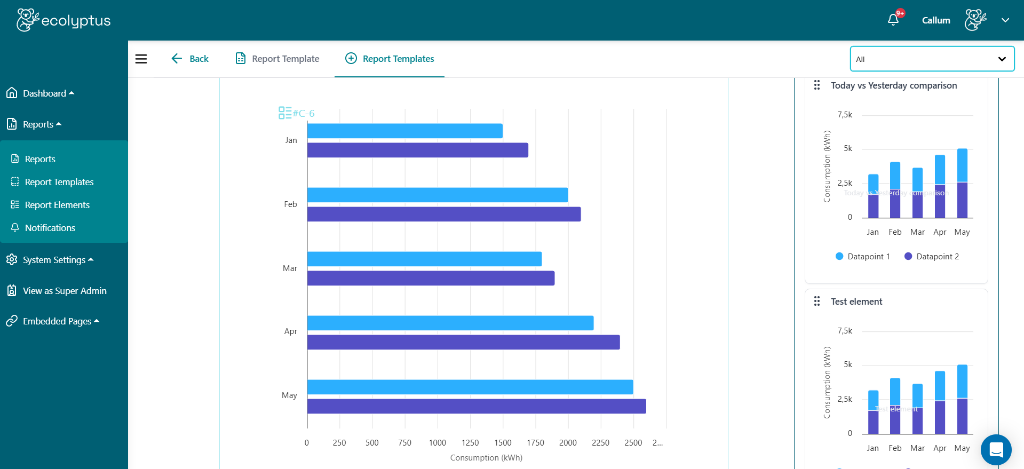Viewport: 1024px width, 469px height.
Task: Go Back using the arrow button
Action: (x=189, y=59)
